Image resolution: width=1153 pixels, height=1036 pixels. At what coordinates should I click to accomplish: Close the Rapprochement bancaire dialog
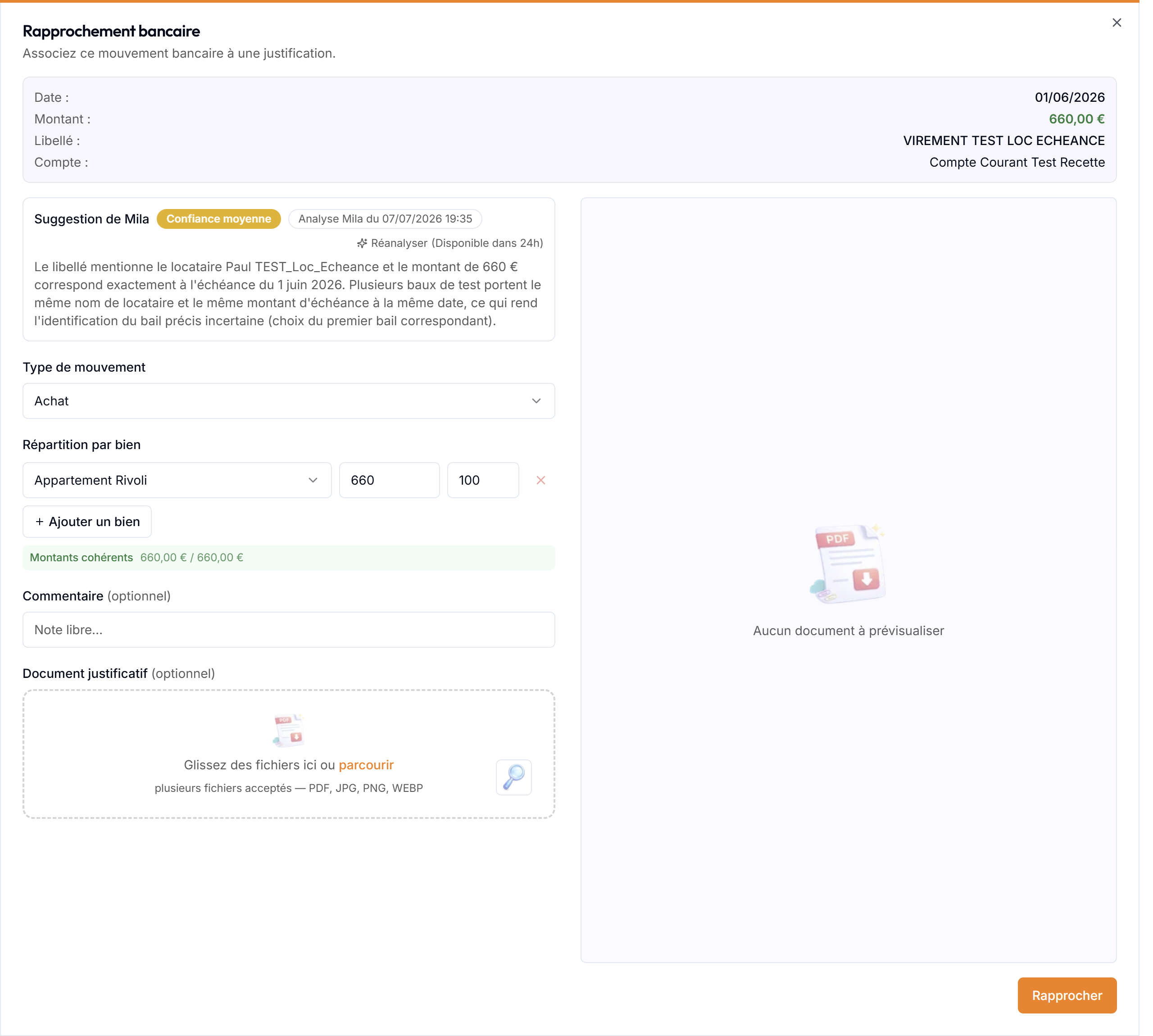(x=1117, y=23)
